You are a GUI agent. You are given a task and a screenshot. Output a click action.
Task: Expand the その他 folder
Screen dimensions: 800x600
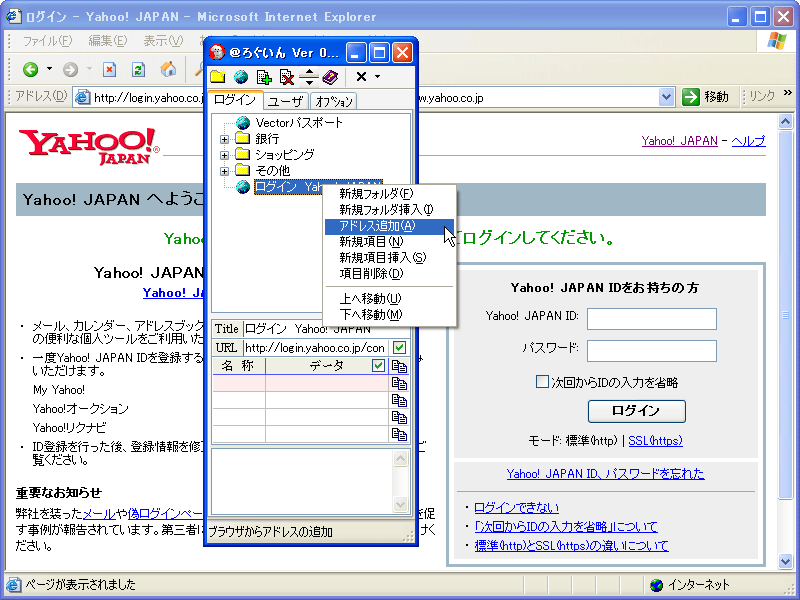click(224, 171)
